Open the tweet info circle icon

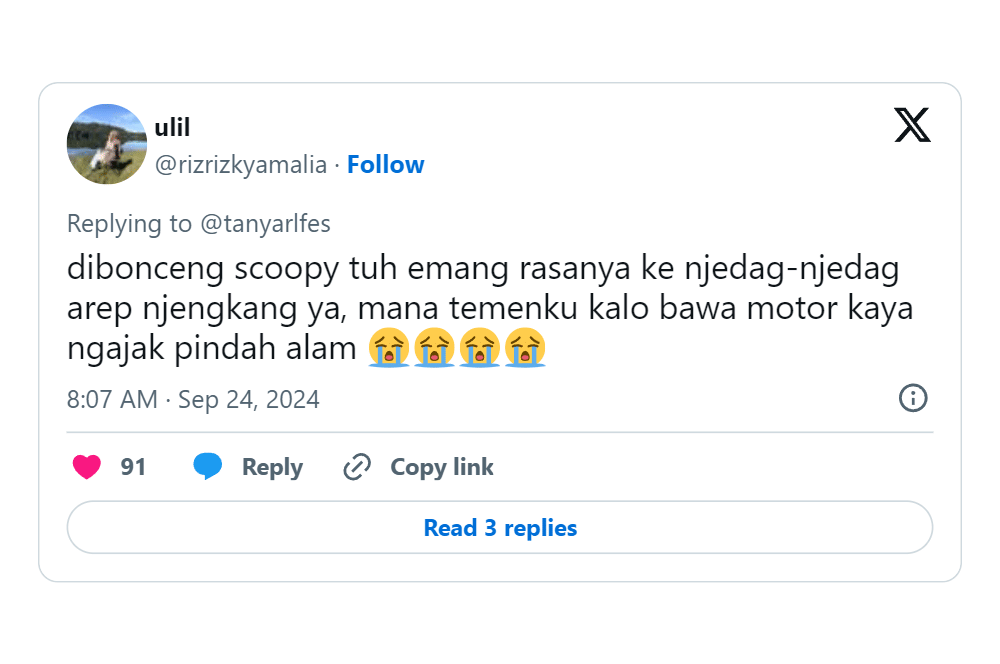(913, 398)
